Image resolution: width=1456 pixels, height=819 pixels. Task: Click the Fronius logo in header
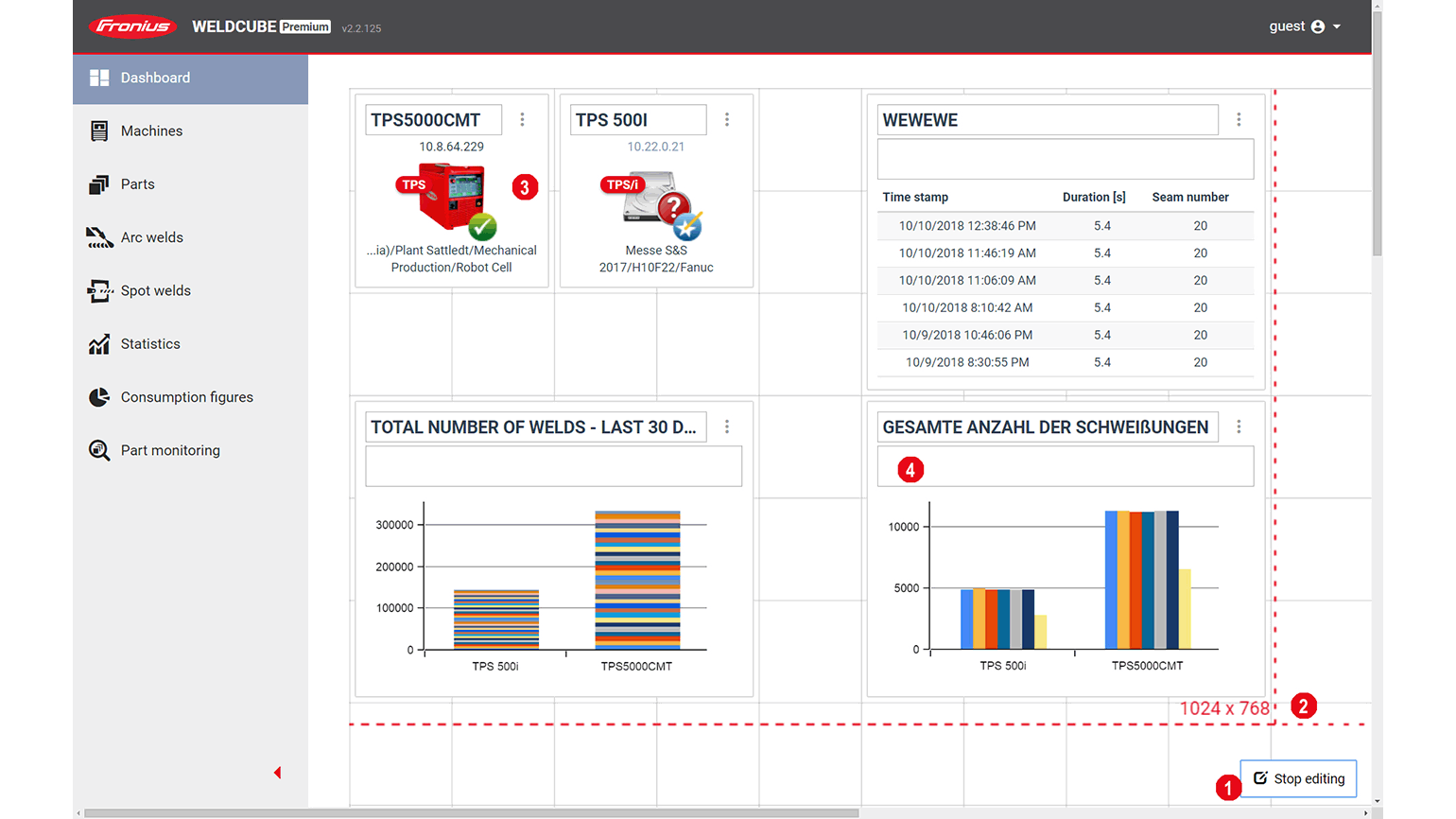pos(132,26)
